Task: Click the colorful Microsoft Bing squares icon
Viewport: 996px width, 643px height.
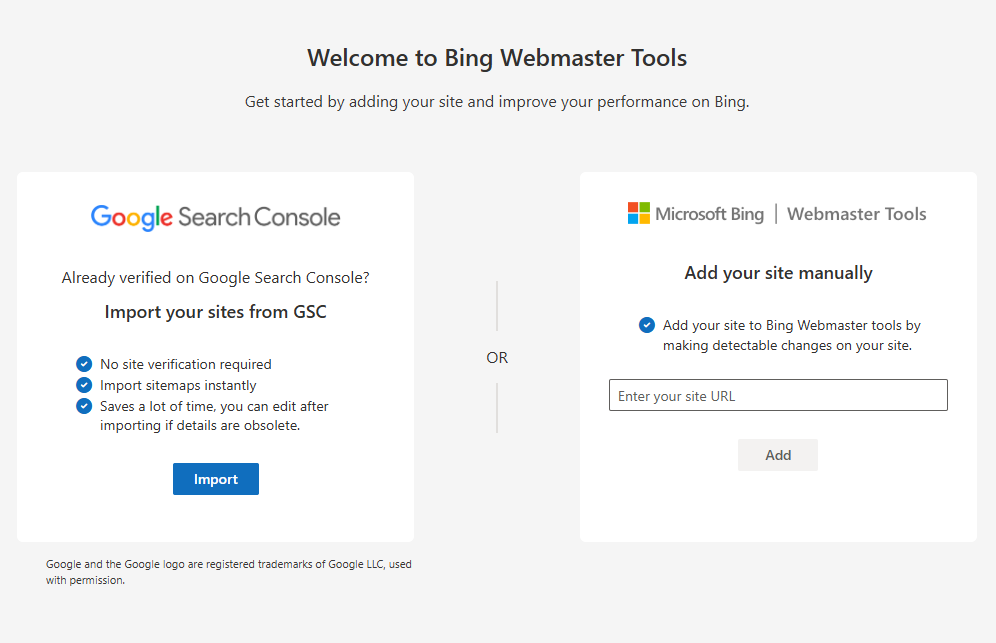Action: click(637, 212)
